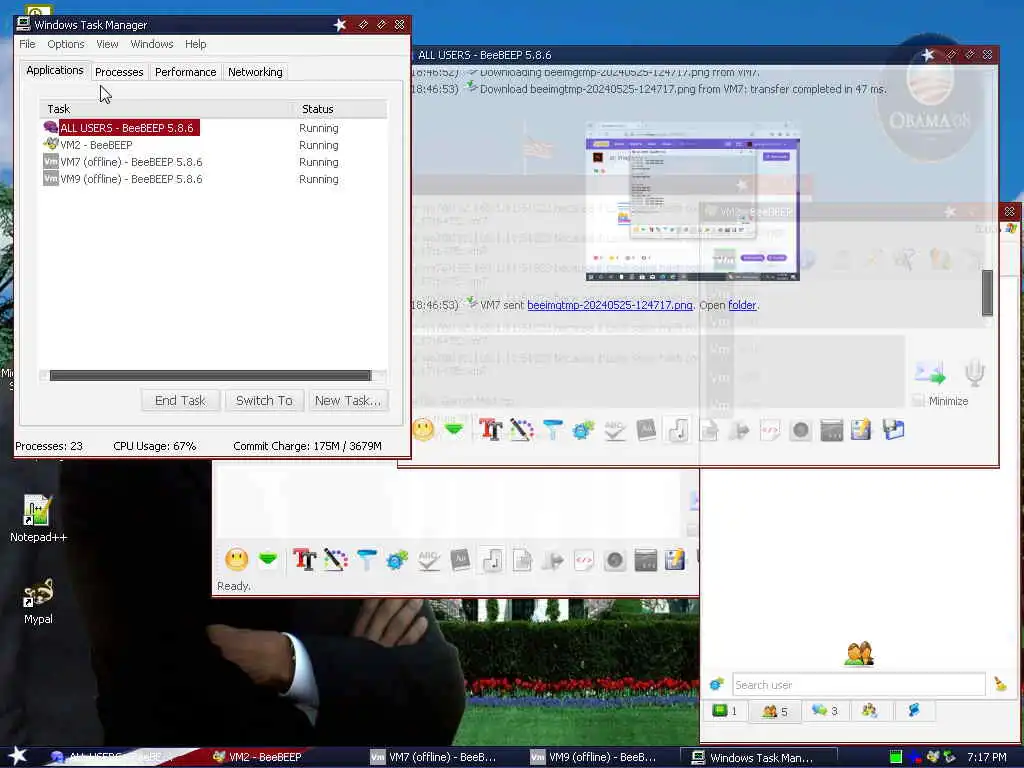Click the notes pencil icon in ALL USERS toolbar
This screenshot has width=1024, height=768.
861,430
